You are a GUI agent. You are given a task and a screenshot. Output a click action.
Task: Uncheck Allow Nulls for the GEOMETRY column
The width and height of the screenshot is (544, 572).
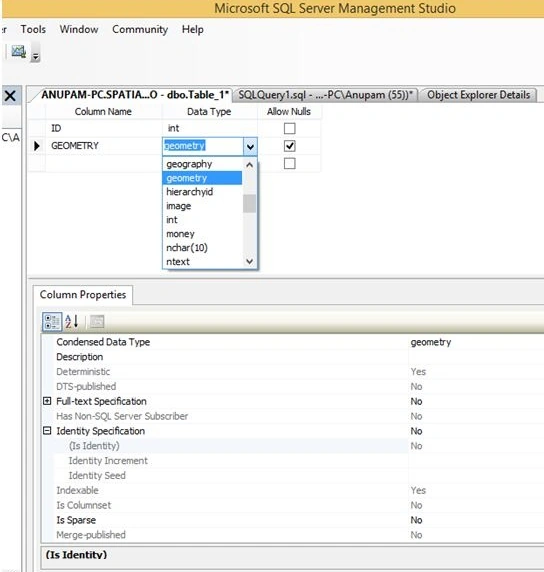click(x=289, y=146)
